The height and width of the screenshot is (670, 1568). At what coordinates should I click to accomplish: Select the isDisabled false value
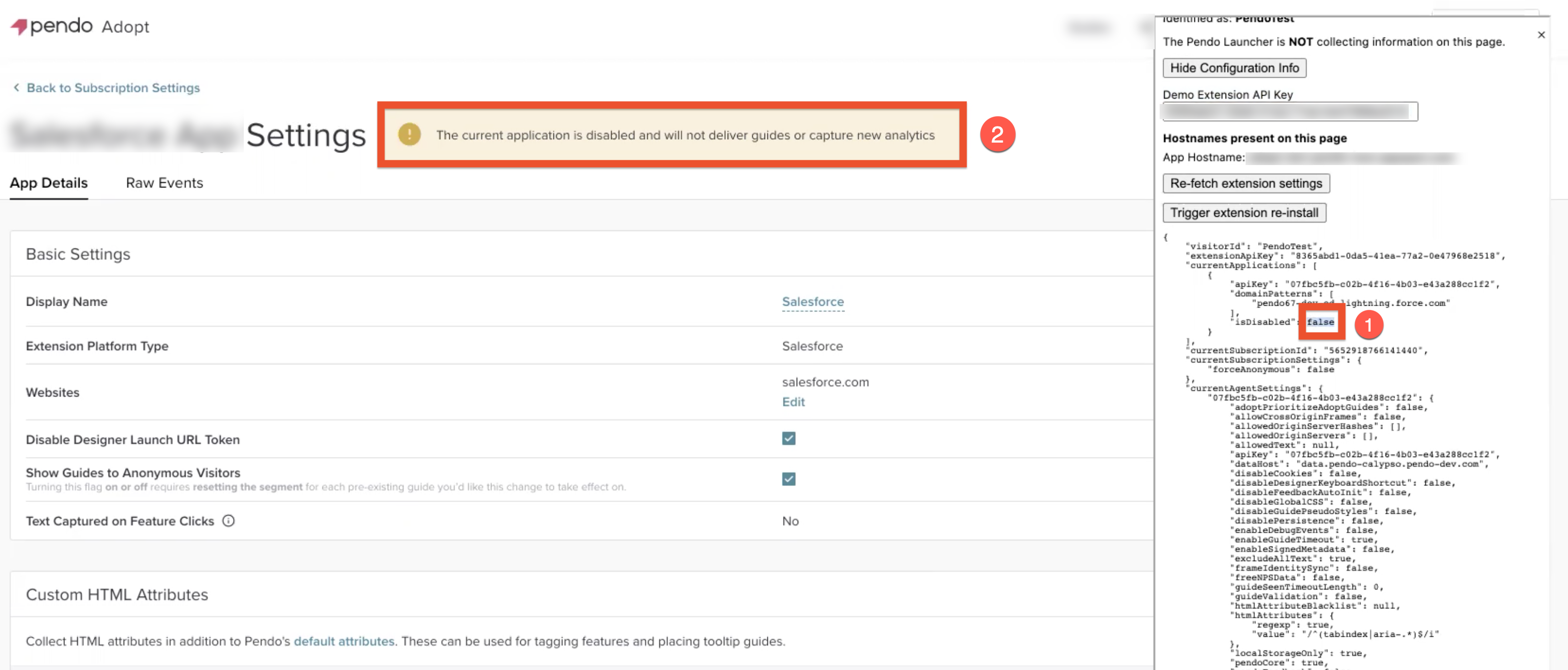[x=1320, y=322]
